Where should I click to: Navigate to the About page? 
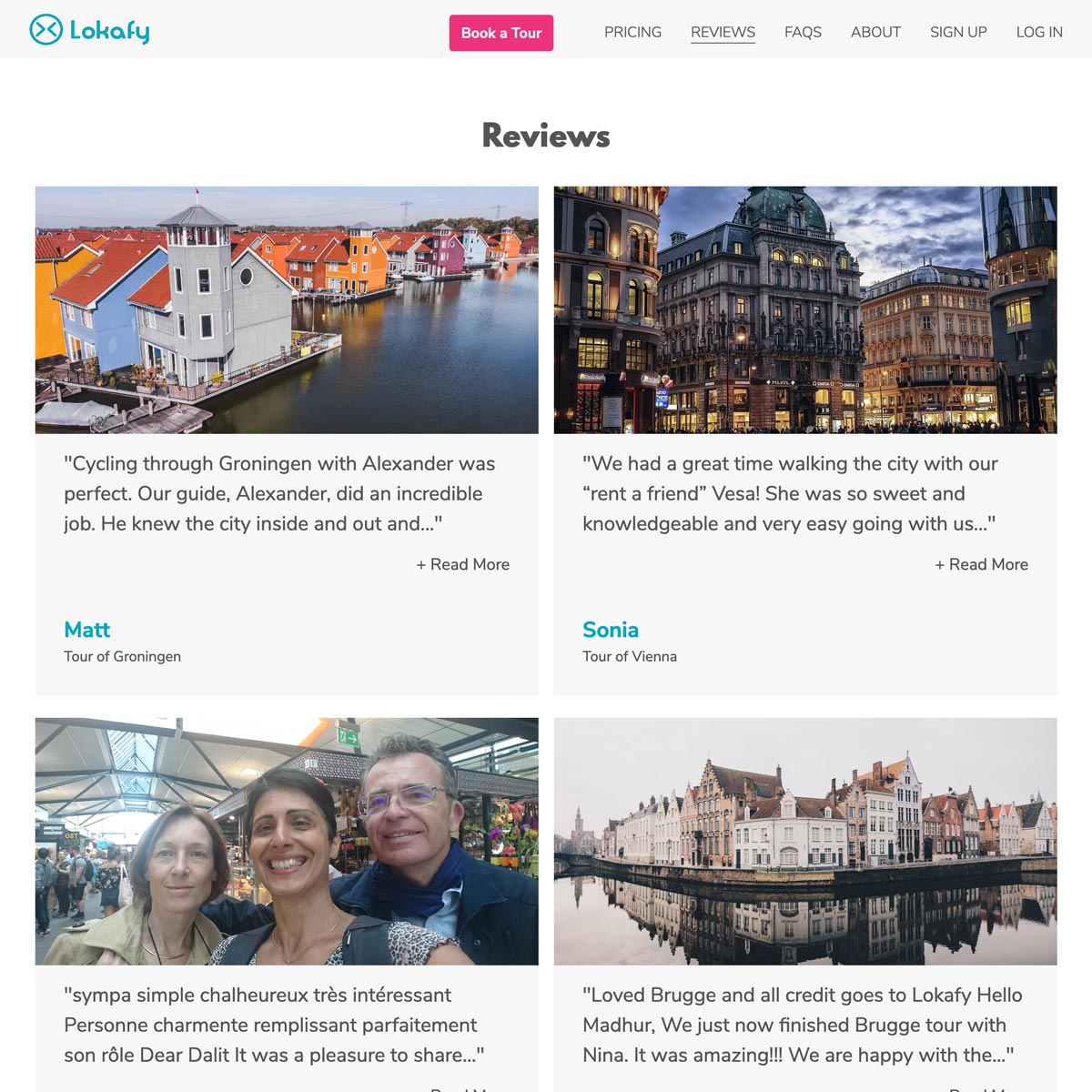coord(875,32)
